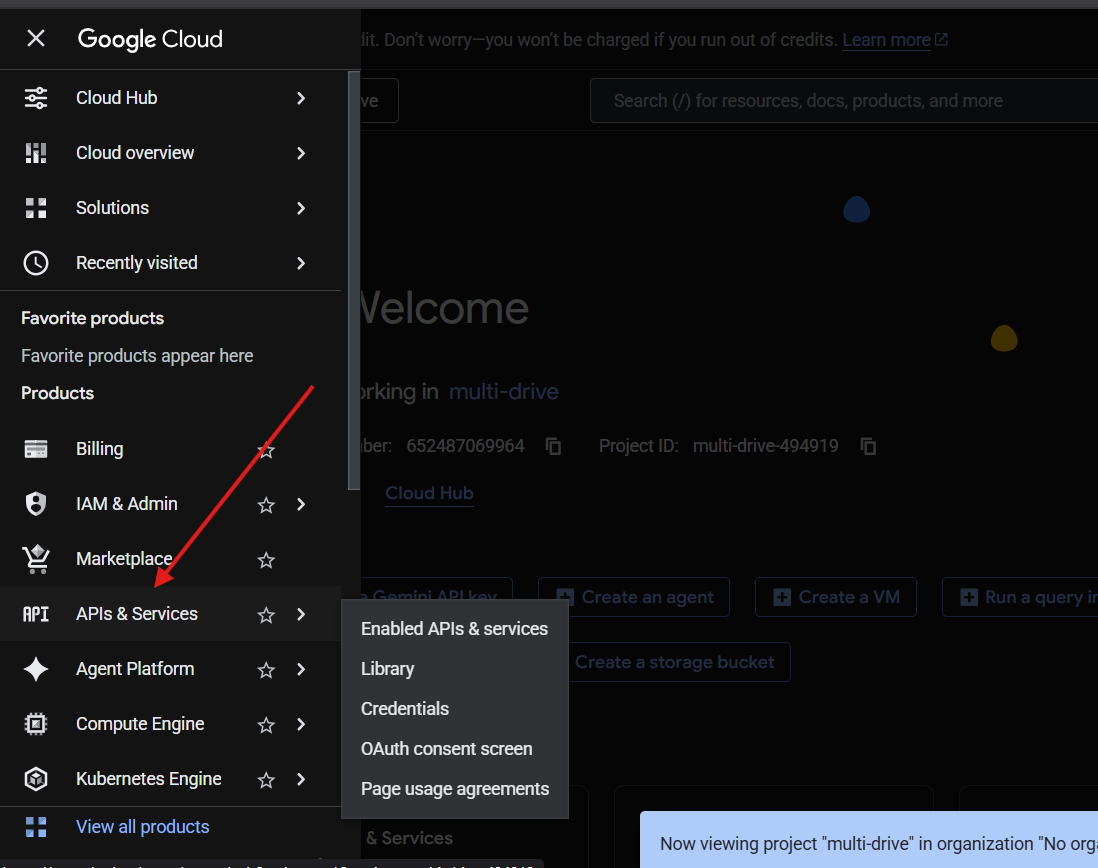Click the View all products grid icon
This screenshot has height=868, width=1098.
coord(36,827)
